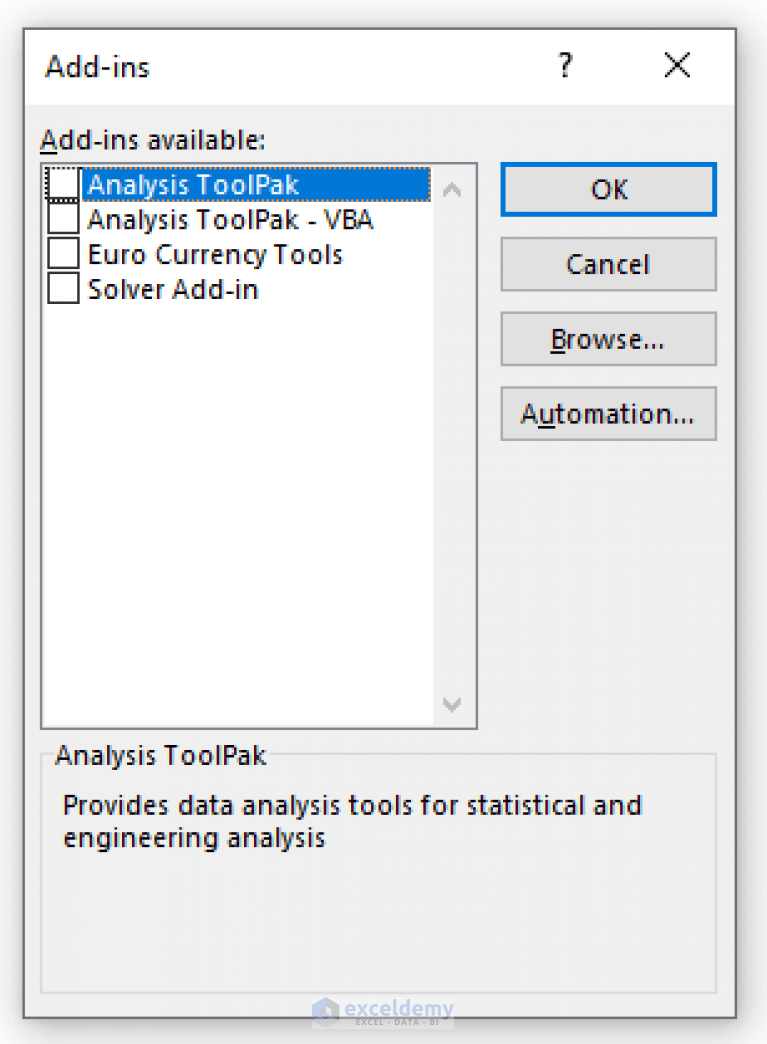Image resolution: width=767 pixels, height=1044 pixels.
Task: Click the scrollbar up arrow
Action: tap(452, 188)
